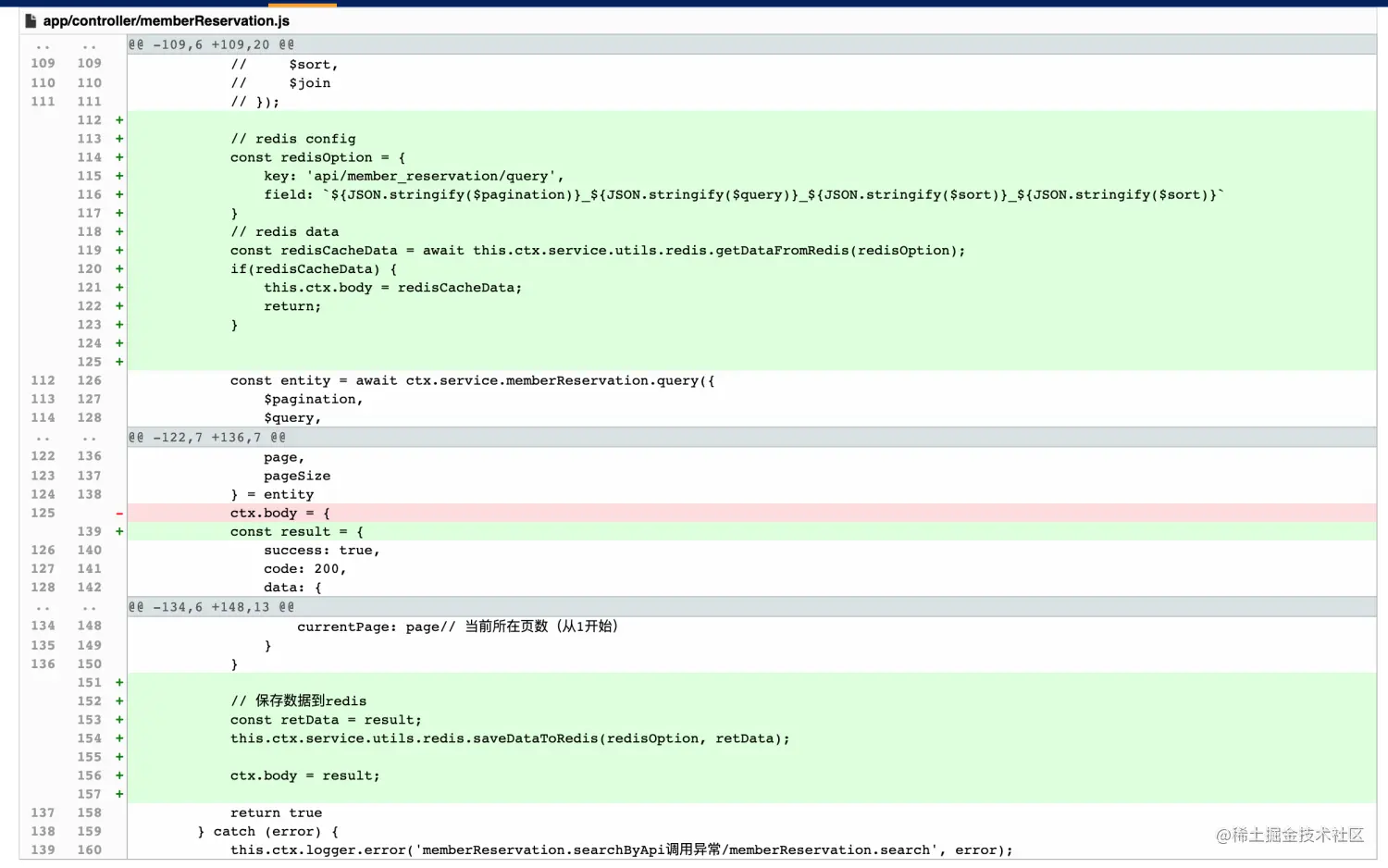Click new line number 154
1388x868 pixels.
coord(90,738)
